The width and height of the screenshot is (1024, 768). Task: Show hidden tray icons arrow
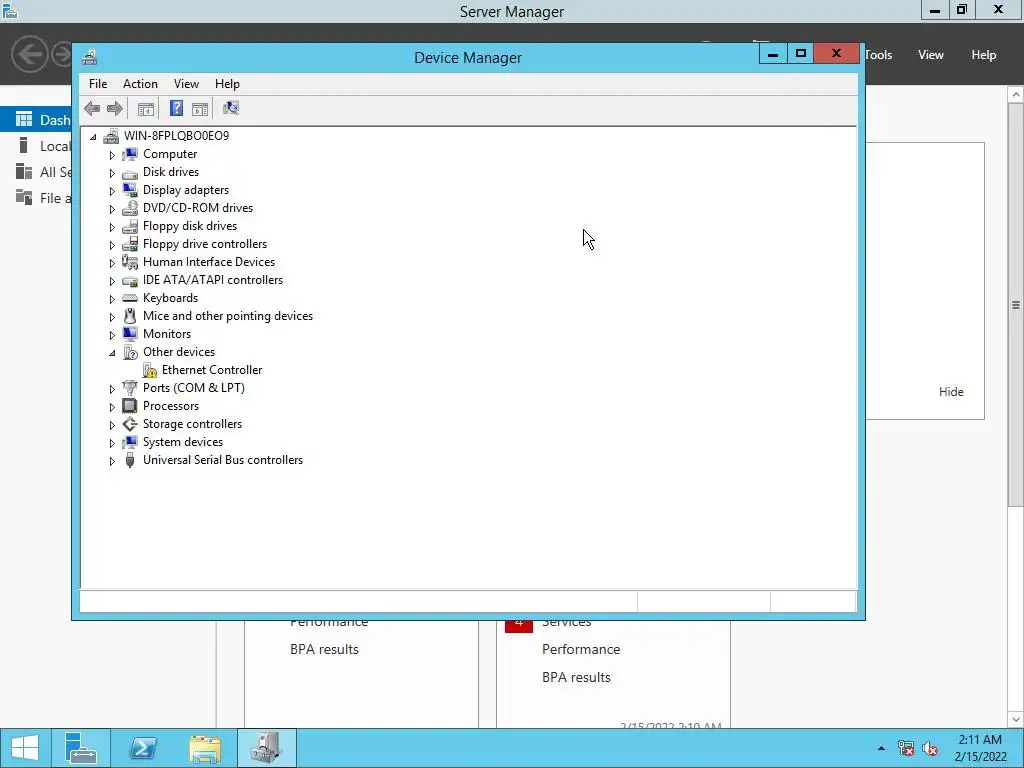point(881,748)
